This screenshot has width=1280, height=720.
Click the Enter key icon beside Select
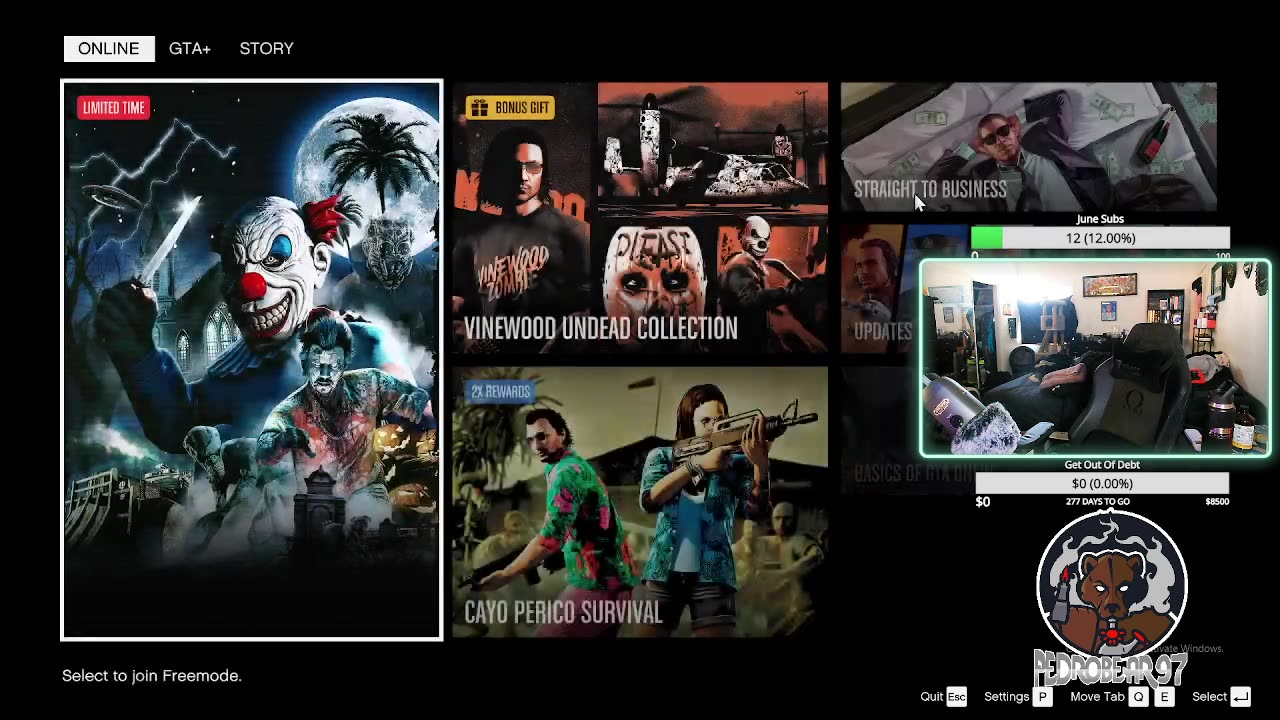pos(1240,696)
